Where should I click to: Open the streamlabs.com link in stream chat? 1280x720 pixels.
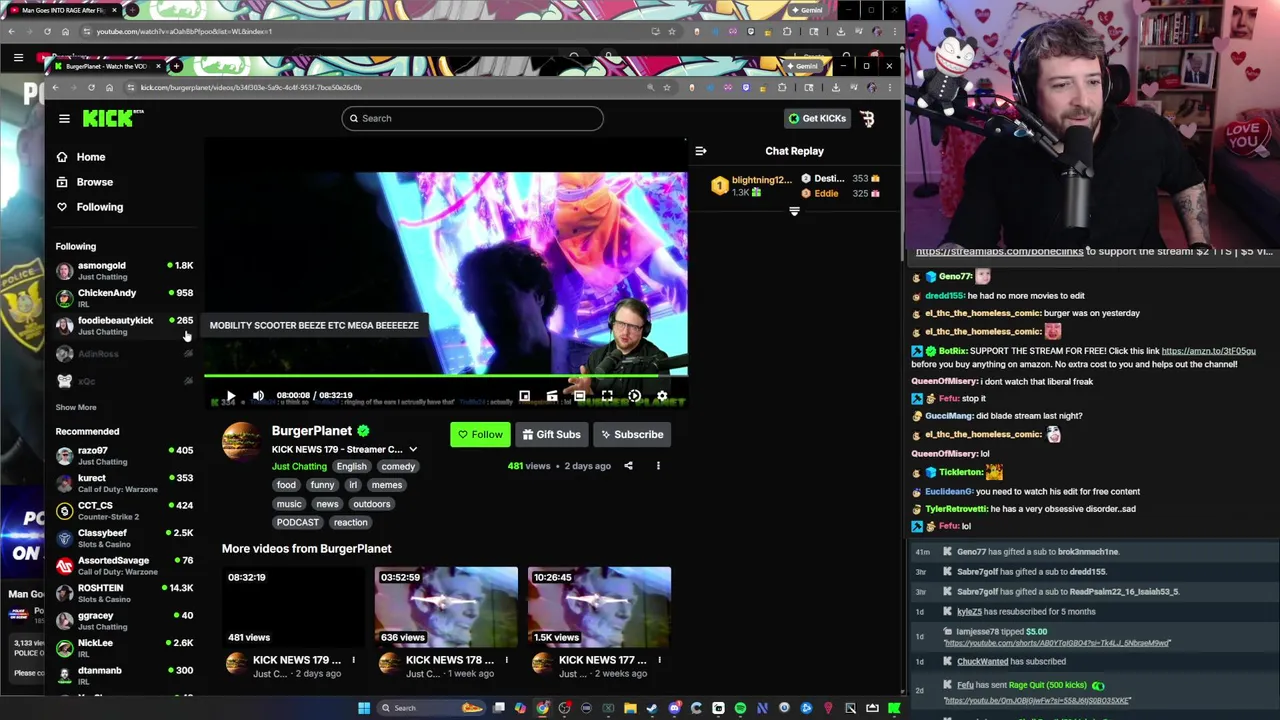click(999, 251)
